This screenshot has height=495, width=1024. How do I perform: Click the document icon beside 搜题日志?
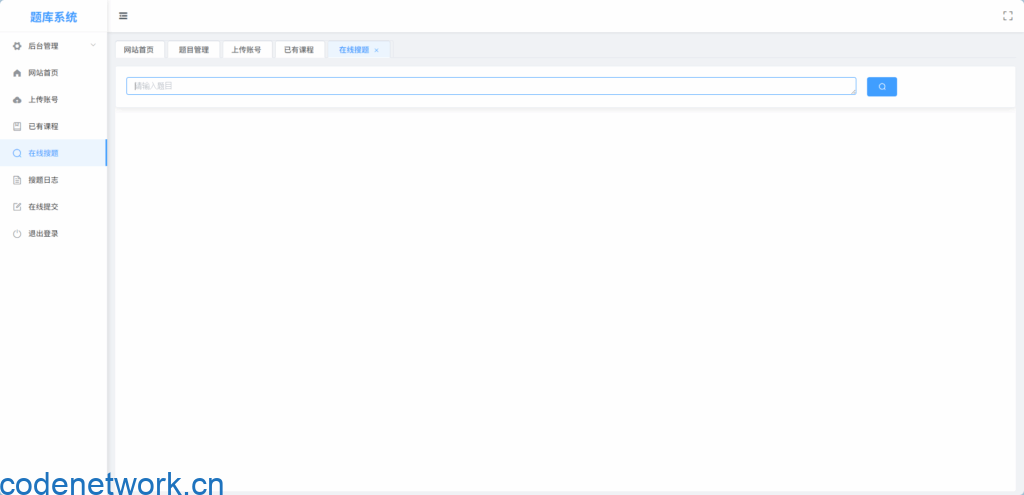[17, 180]
